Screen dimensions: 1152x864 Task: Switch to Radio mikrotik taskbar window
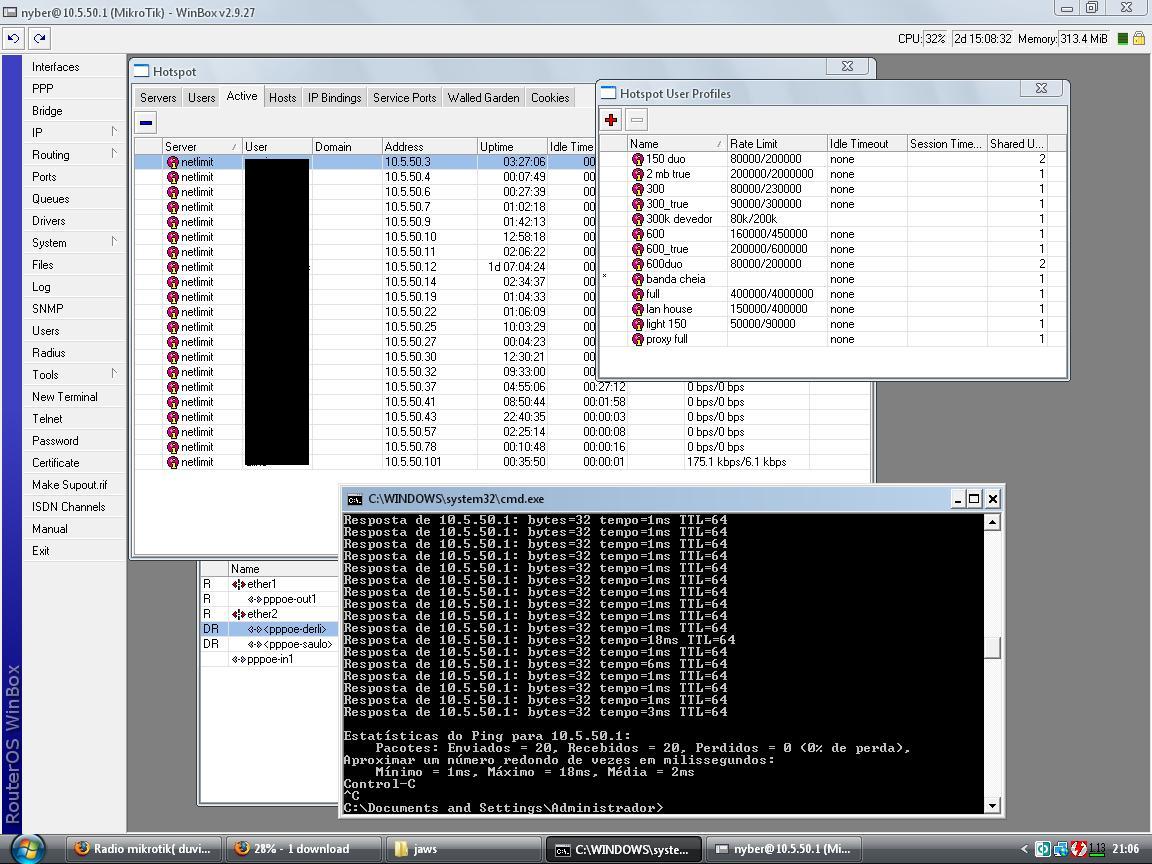144,849
